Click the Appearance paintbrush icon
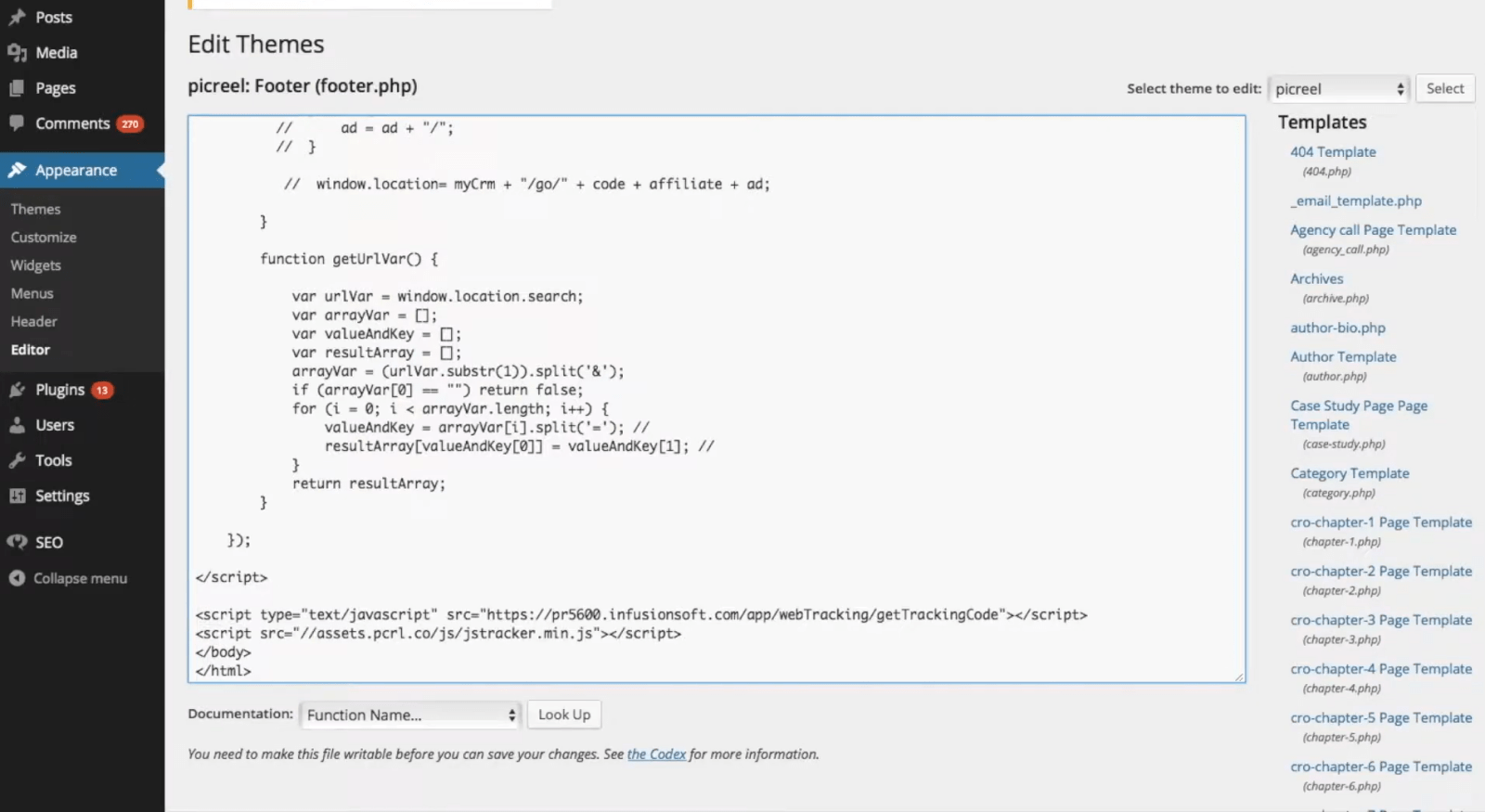This screenshot has width=1485, height=812. tap(17, 170)
